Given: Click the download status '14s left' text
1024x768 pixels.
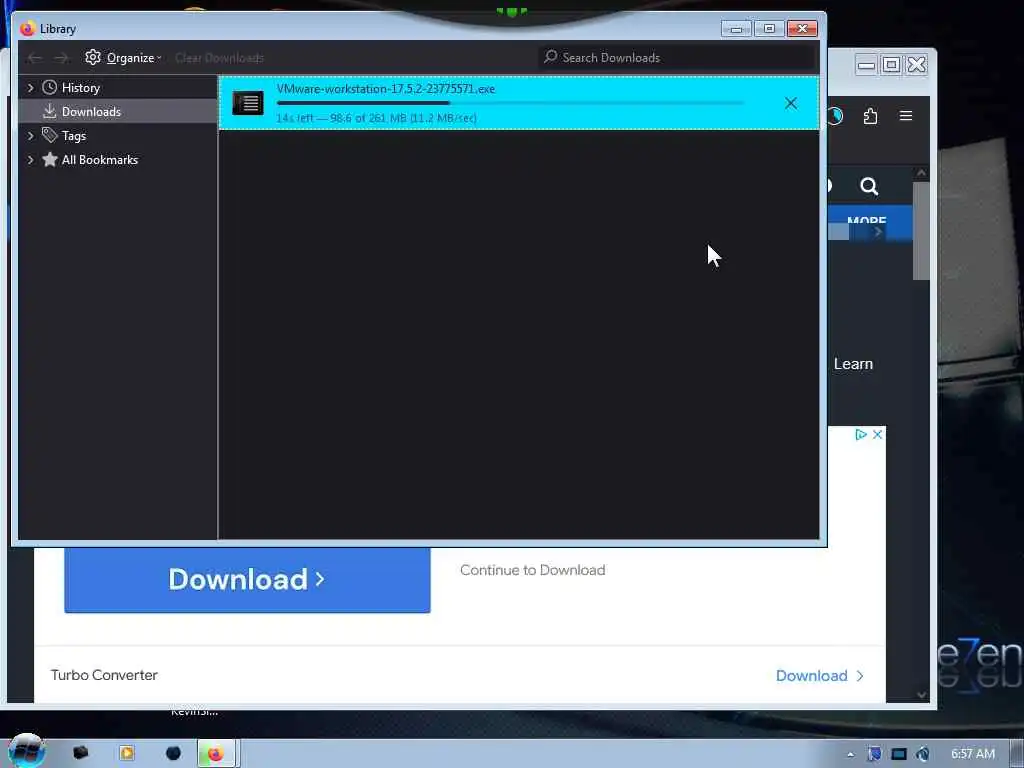Looking at the screenshot, I should point(376,118).
